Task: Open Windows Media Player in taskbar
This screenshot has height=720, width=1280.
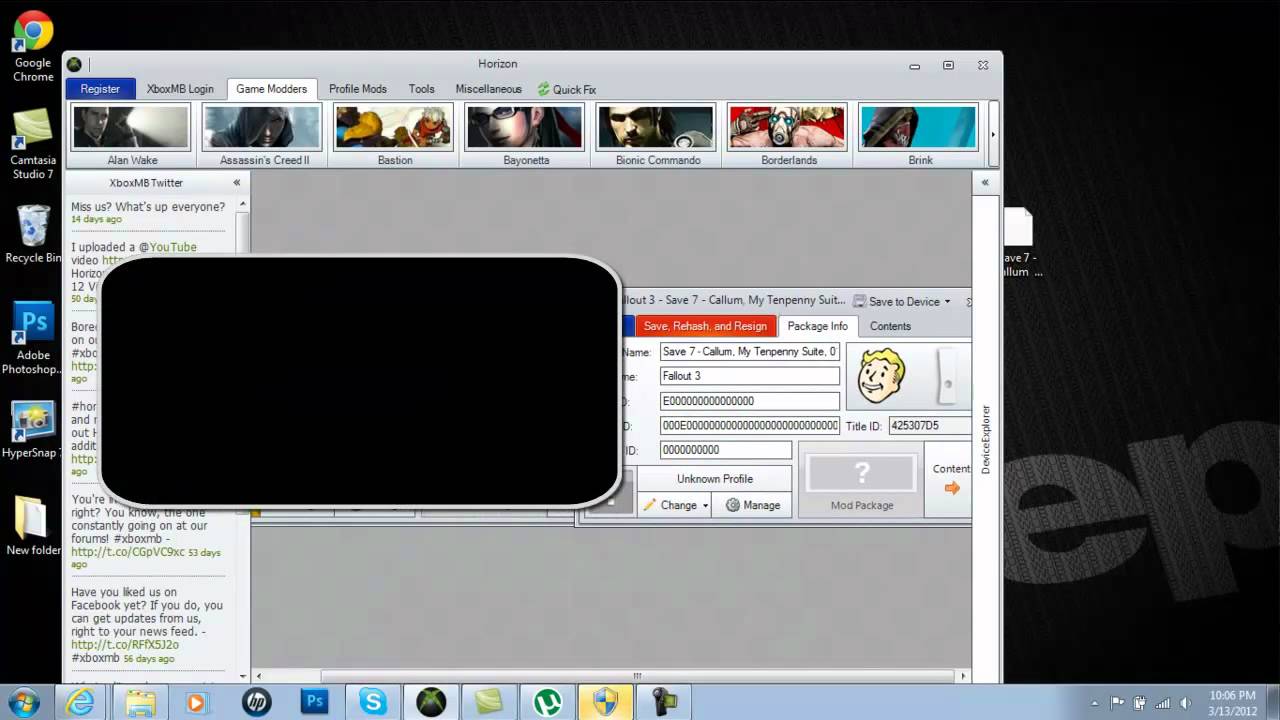Action: pos(196,702)
